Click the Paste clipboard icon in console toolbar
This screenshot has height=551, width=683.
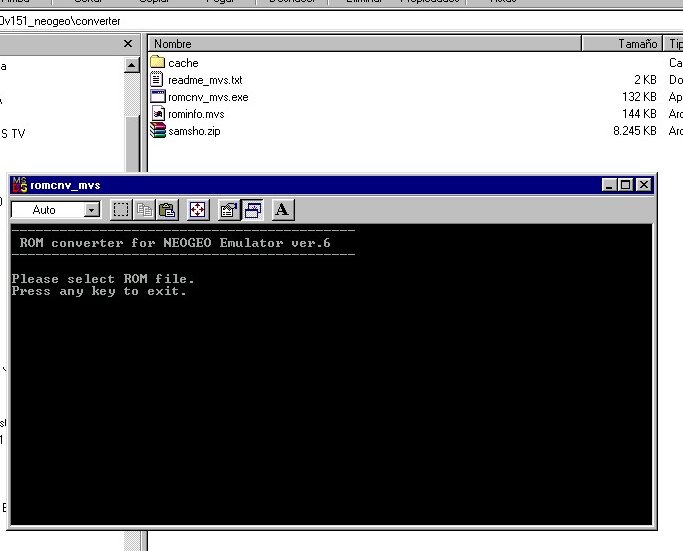click(x=167, y=210)
